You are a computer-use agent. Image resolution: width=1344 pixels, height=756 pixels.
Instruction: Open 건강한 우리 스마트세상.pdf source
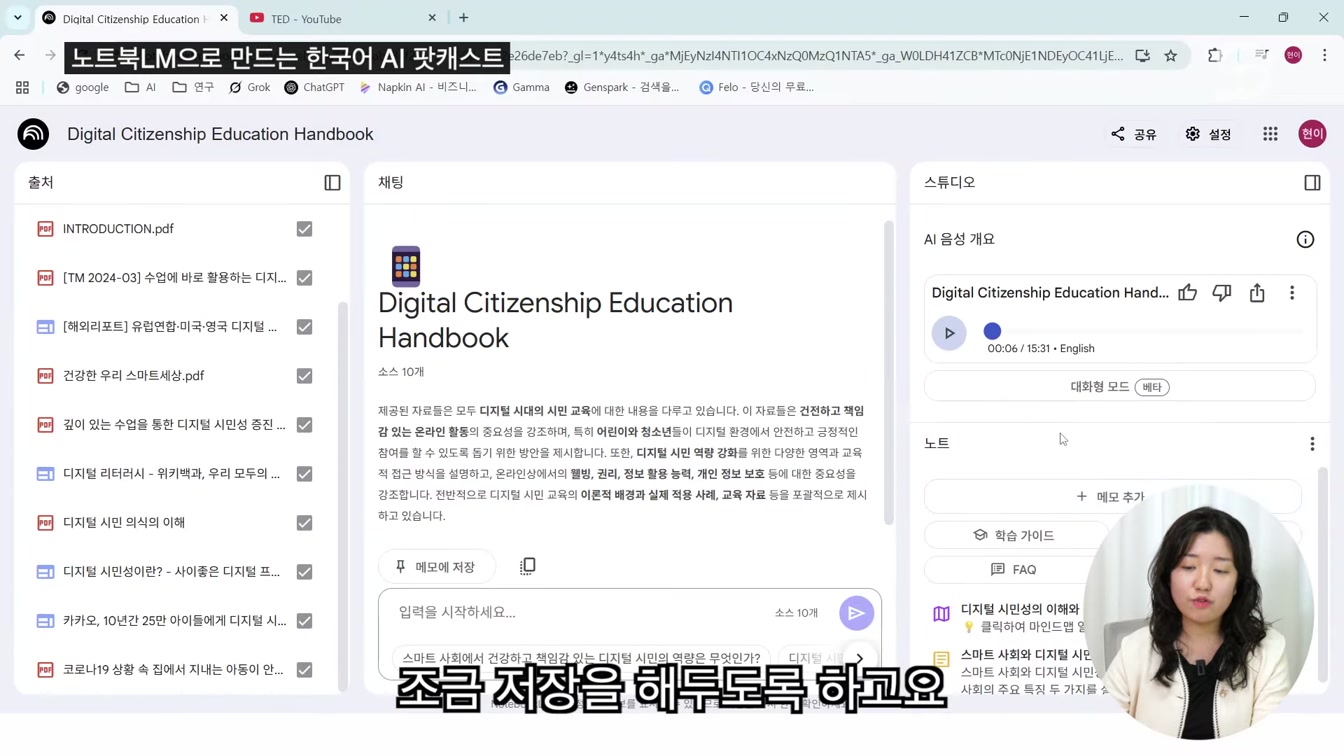[134, 376]
